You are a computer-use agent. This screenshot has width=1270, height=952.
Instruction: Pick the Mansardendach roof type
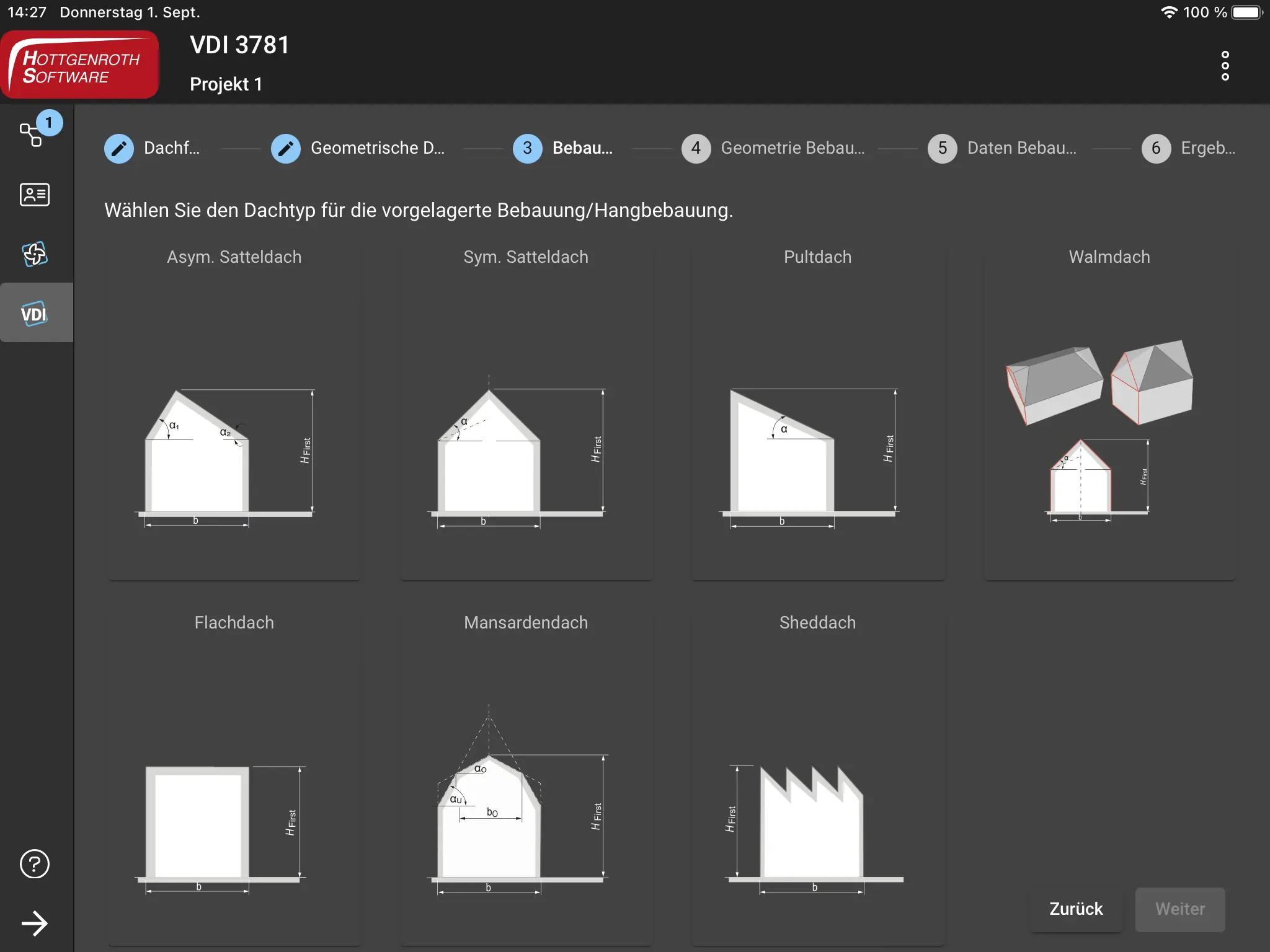(526, 778)
